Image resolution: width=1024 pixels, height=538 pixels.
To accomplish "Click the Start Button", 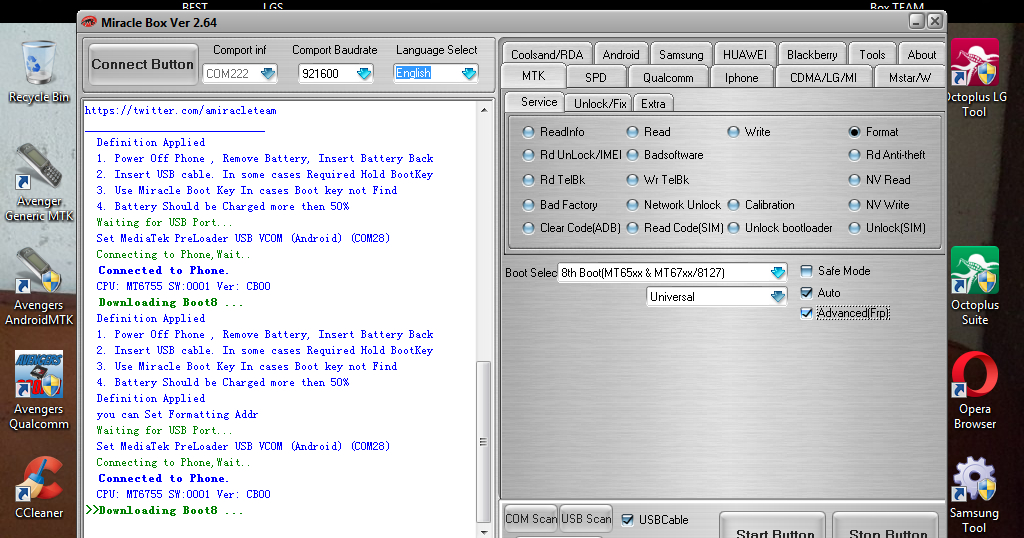I will pyautogui.click(x=775, y=526).
